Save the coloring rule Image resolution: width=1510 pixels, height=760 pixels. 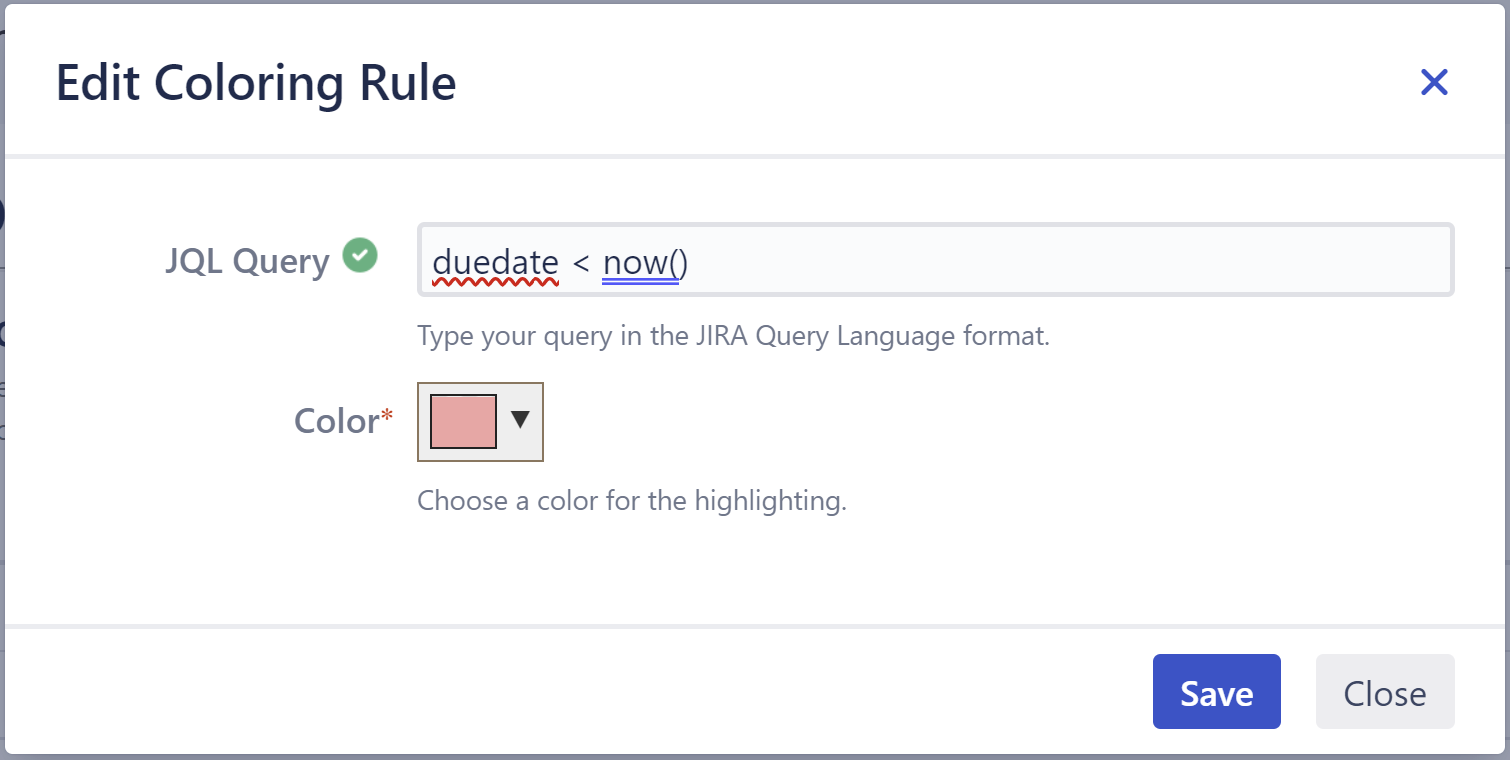pos(1216,691)
